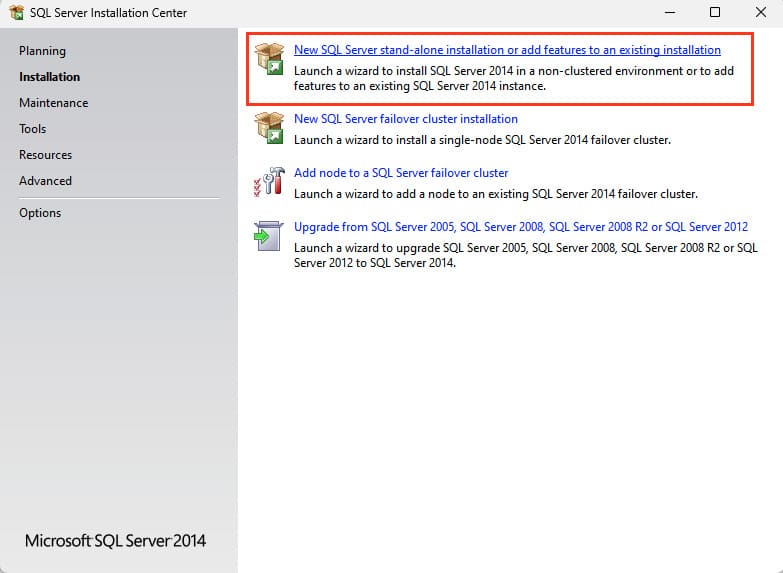Go to the Maintenance section
Screen dimensions: 783x573
(53, 103)
